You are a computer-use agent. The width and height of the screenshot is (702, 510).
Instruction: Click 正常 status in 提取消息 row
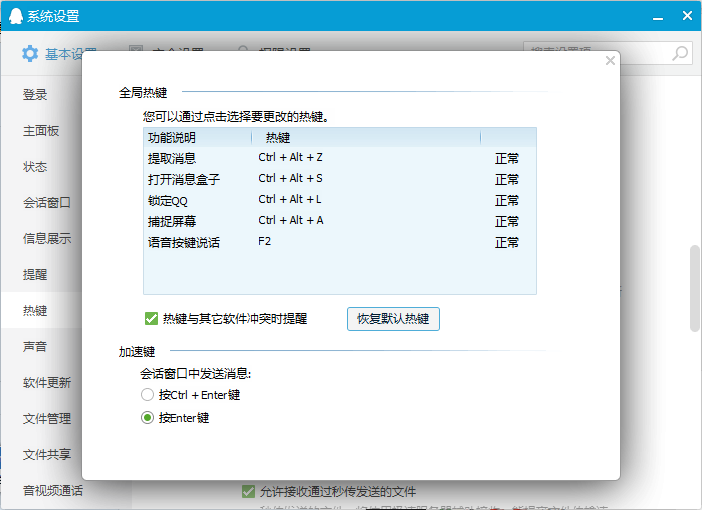tap(507, 158)
